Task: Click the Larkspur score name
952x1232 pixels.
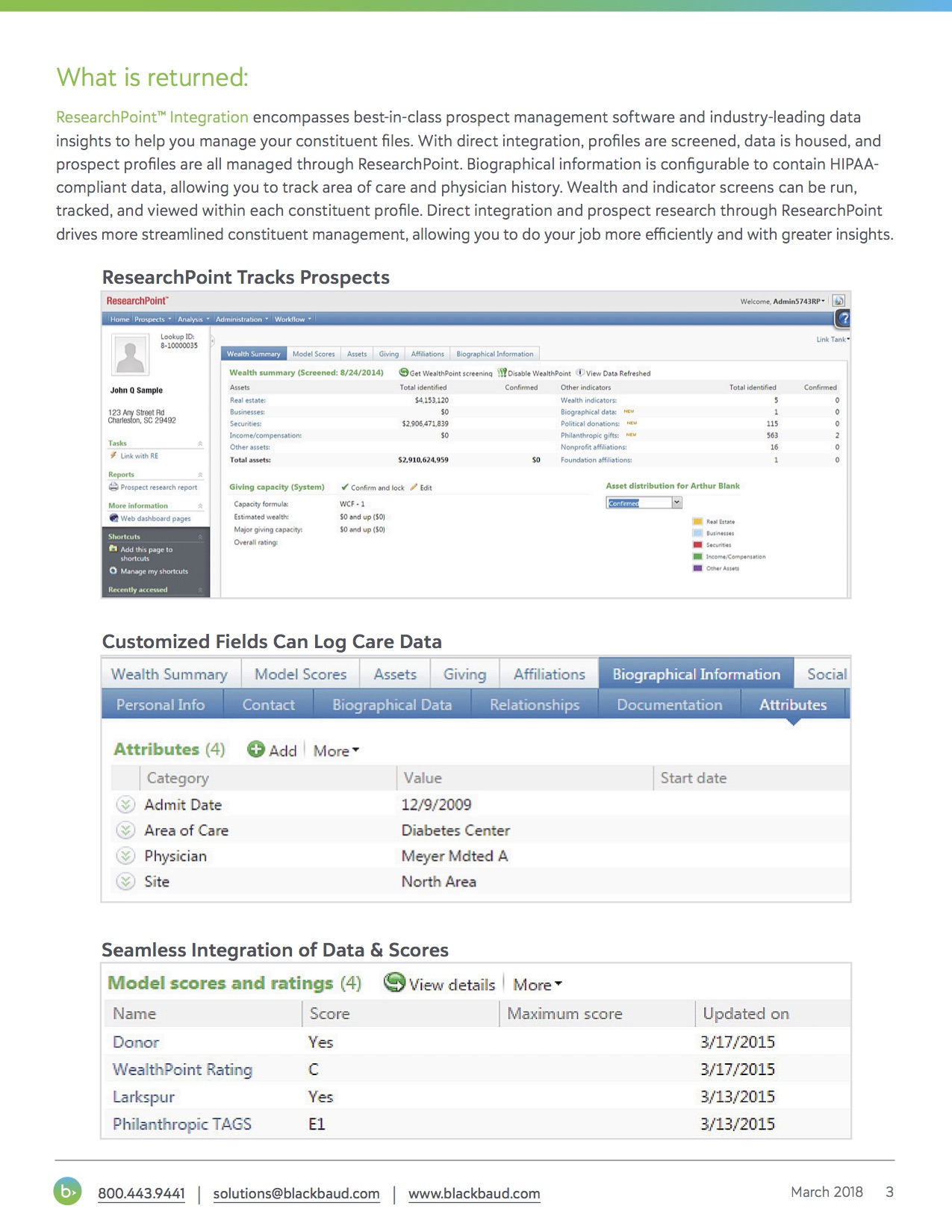Action: (143, 1096)
